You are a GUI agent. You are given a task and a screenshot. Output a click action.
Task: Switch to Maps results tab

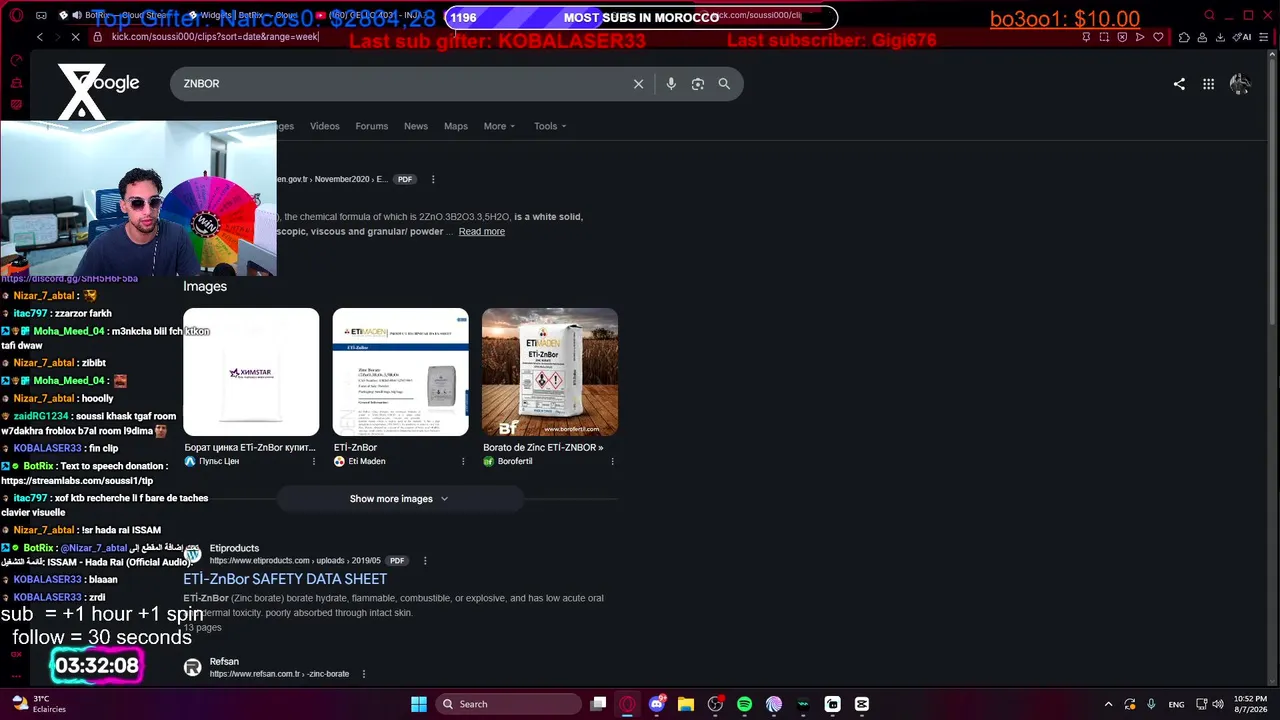click(456, 126)
